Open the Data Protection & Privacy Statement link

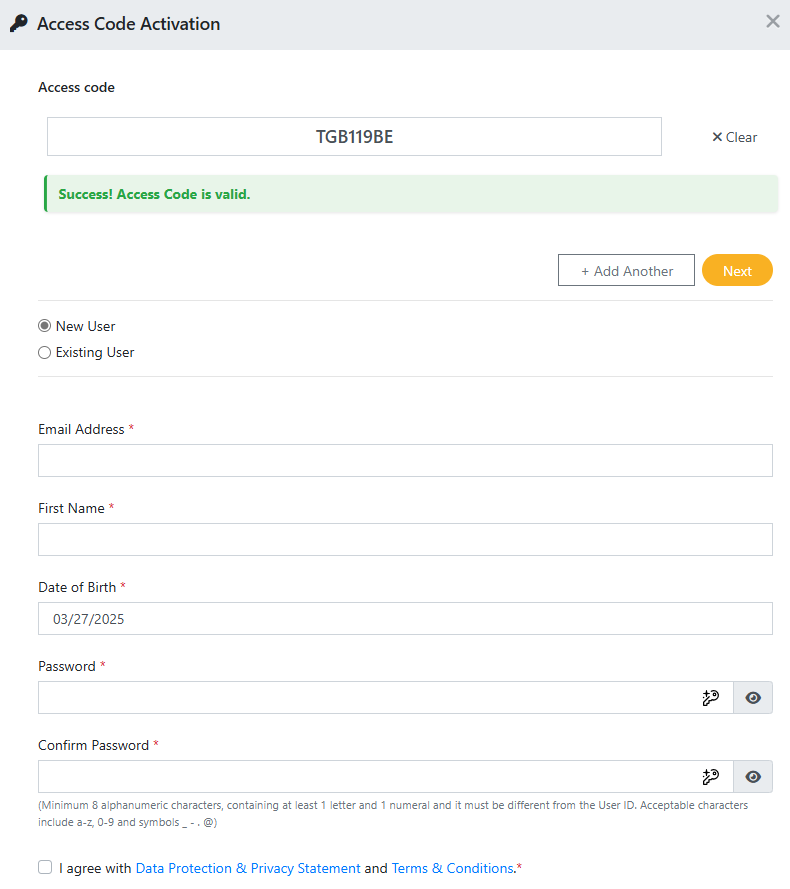click(248, 868)
